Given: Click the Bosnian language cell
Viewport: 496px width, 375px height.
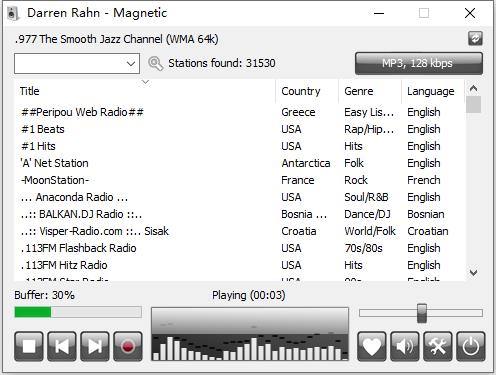Looking at the screenshot, I should 426,214.
